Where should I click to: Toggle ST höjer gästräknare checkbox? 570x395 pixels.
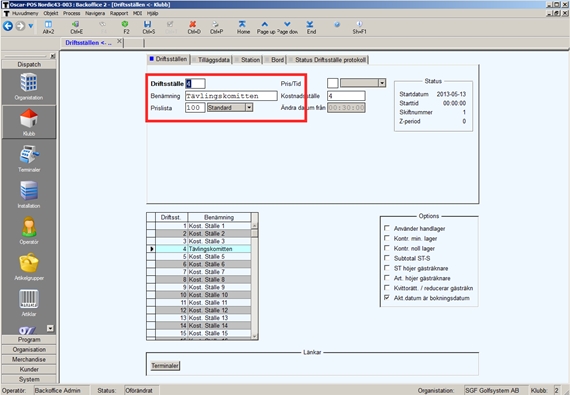(x=387, y=268)
